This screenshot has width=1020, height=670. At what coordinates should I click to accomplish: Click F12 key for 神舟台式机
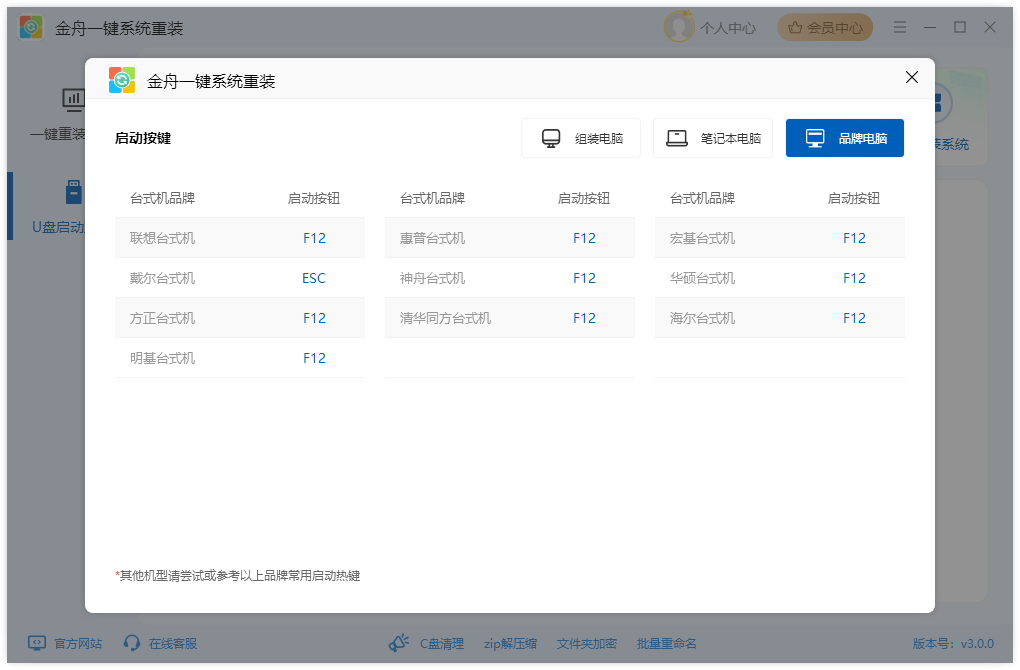[x=584, y=278]
